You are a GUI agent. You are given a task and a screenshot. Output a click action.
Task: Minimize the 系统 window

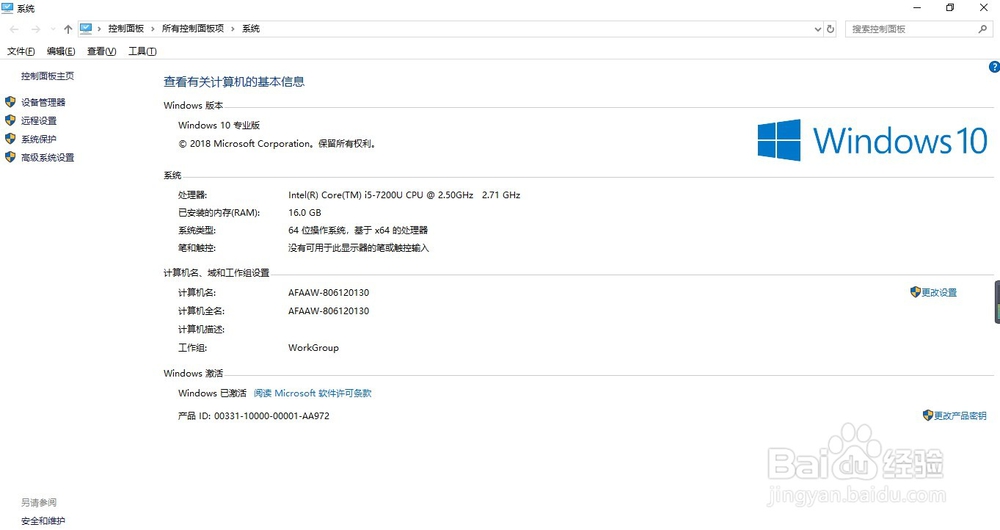pyautogui.click(x=917, y=8)
